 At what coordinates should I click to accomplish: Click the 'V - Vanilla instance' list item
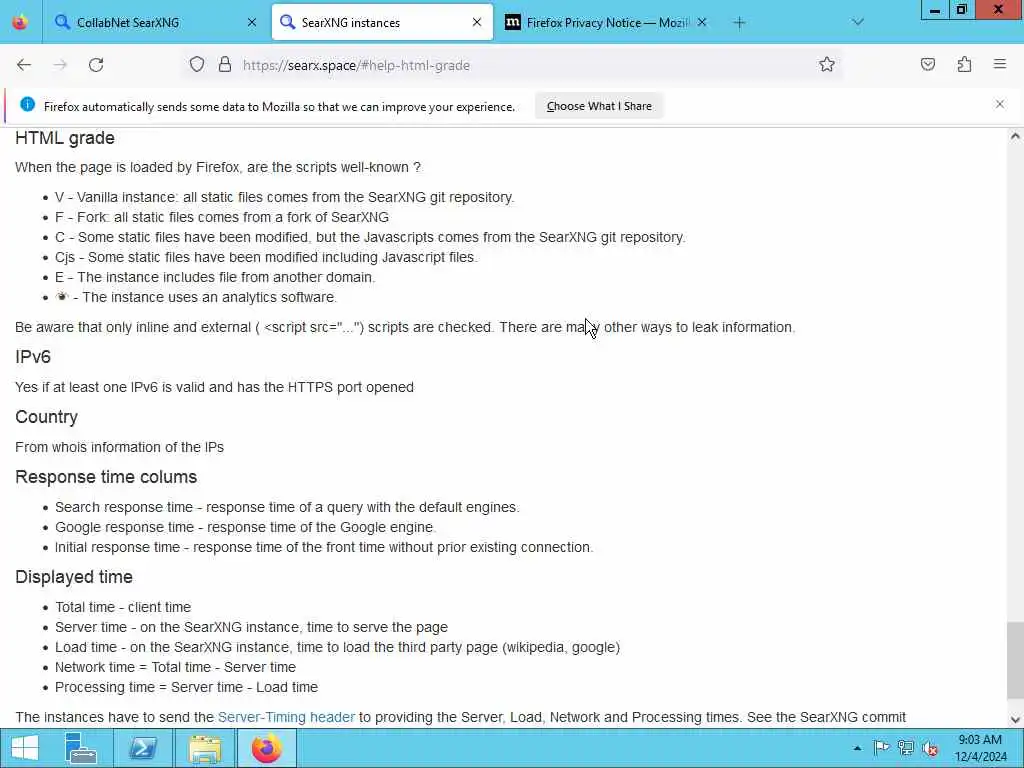point(285,197)
